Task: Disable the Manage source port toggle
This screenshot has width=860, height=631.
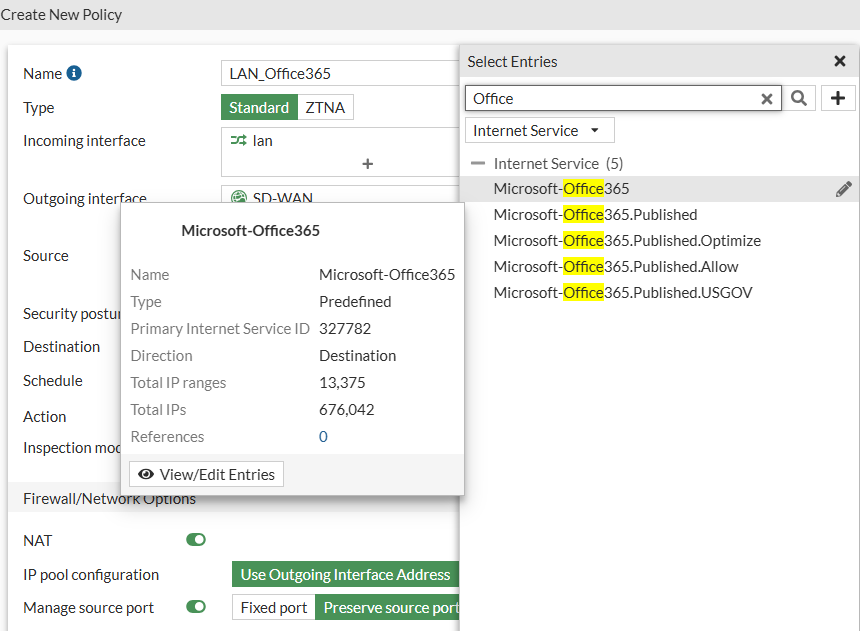Action: click(x=196, y=607)
